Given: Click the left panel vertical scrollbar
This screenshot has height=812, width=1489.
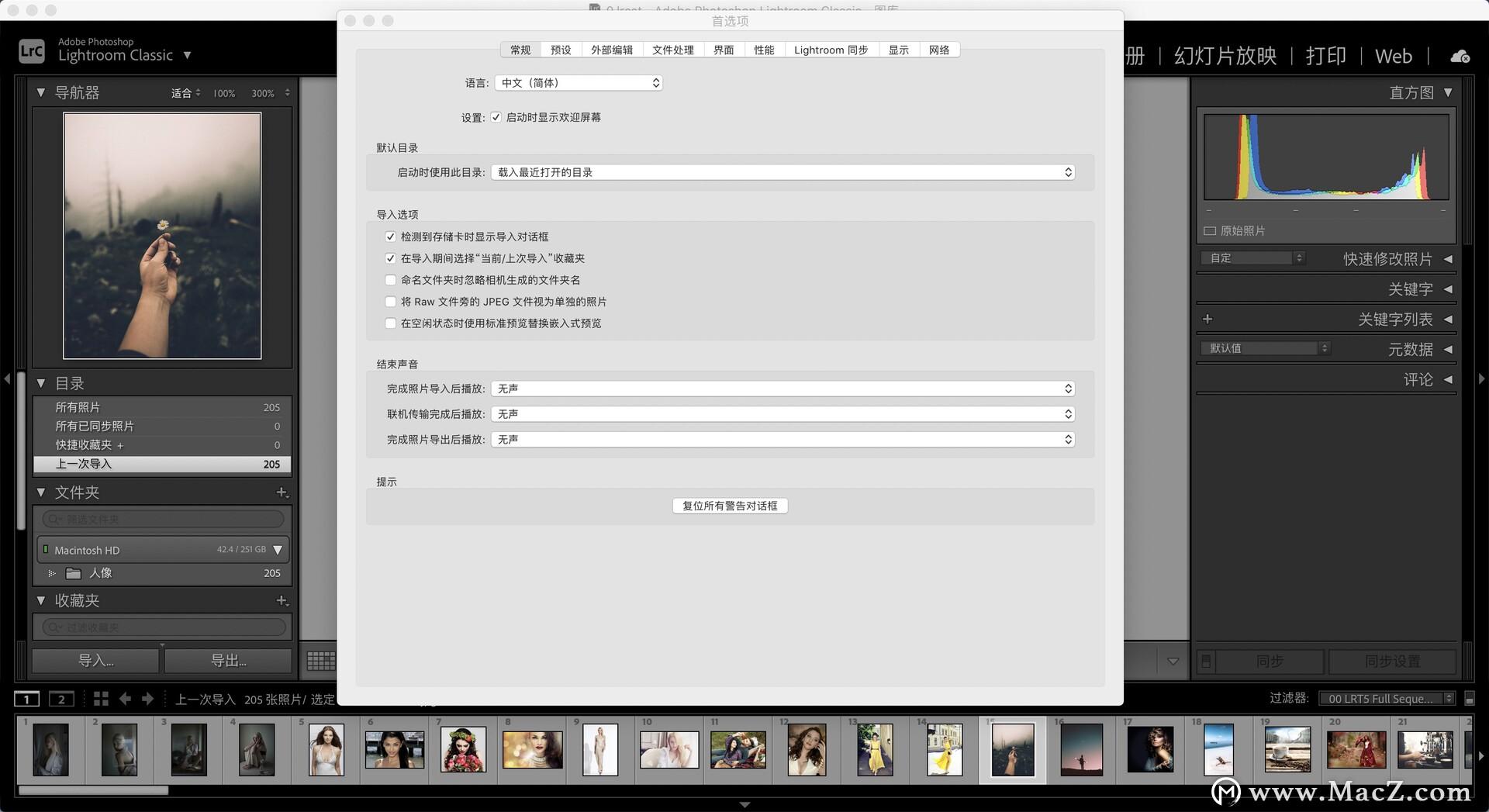Looking at the screenshot, I should pos(21,450).
